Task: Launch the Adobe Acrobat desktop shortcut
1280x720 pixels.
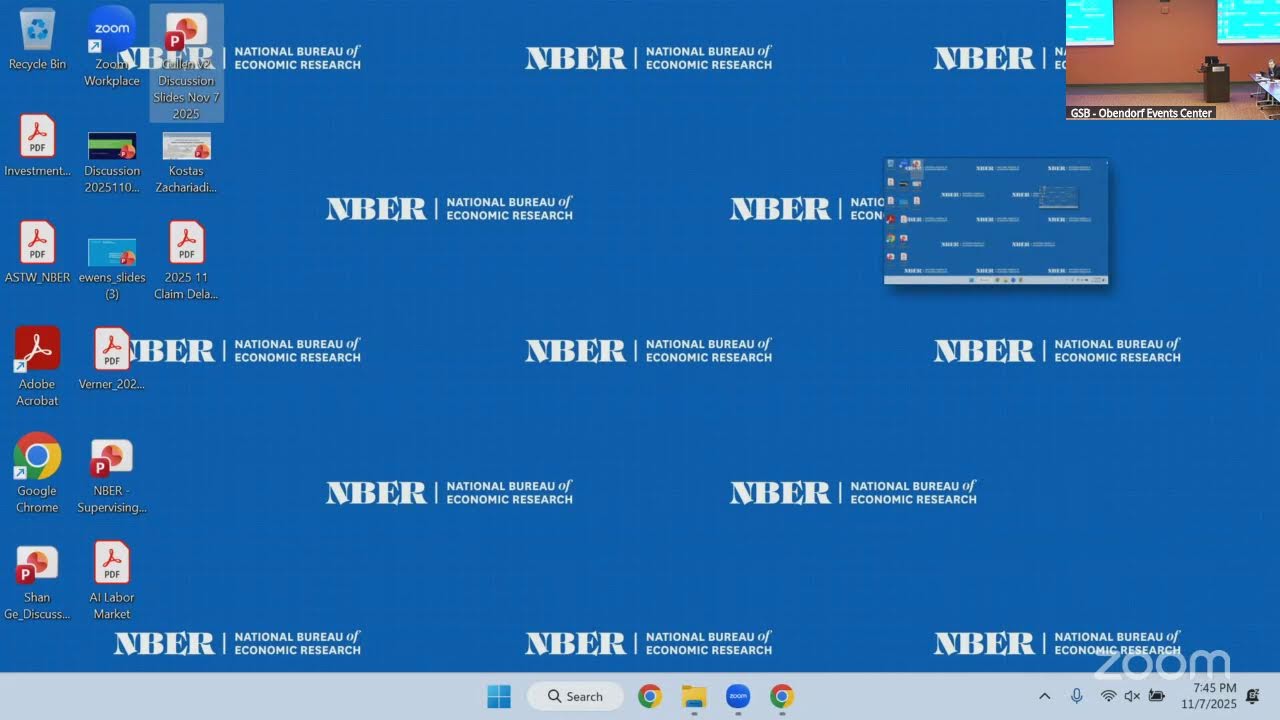Action: [37, 366]
